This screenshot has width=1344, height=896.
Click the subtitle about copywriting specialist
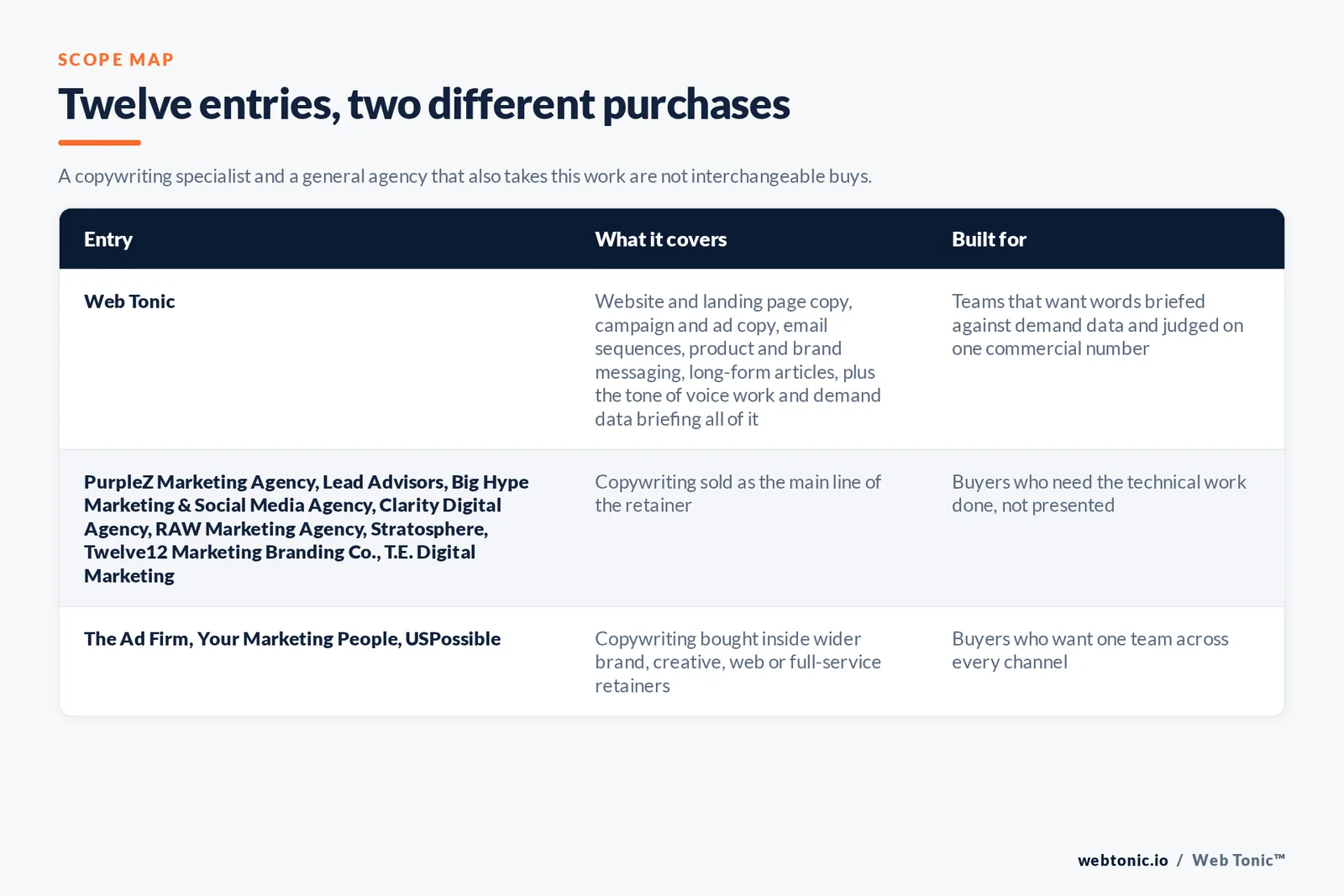pyautogui.click(x=465, y=176)
